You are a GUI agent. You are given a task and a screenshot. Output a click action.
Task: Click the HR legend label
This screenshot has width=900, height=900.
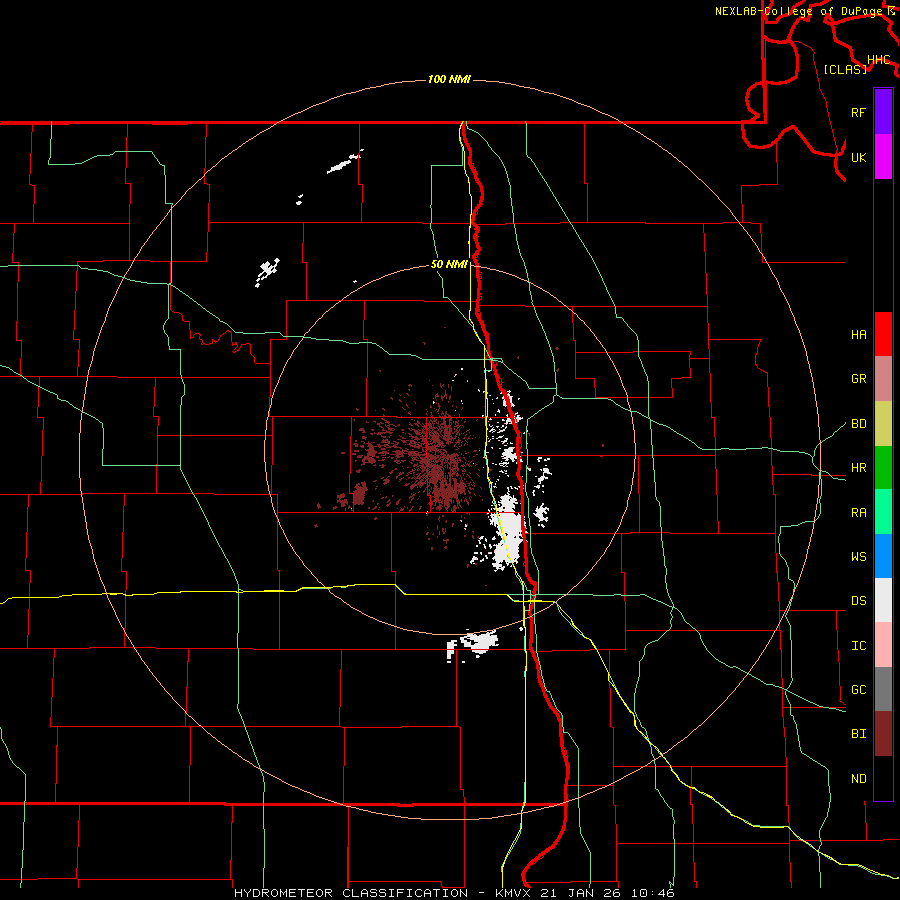point(858,468)
